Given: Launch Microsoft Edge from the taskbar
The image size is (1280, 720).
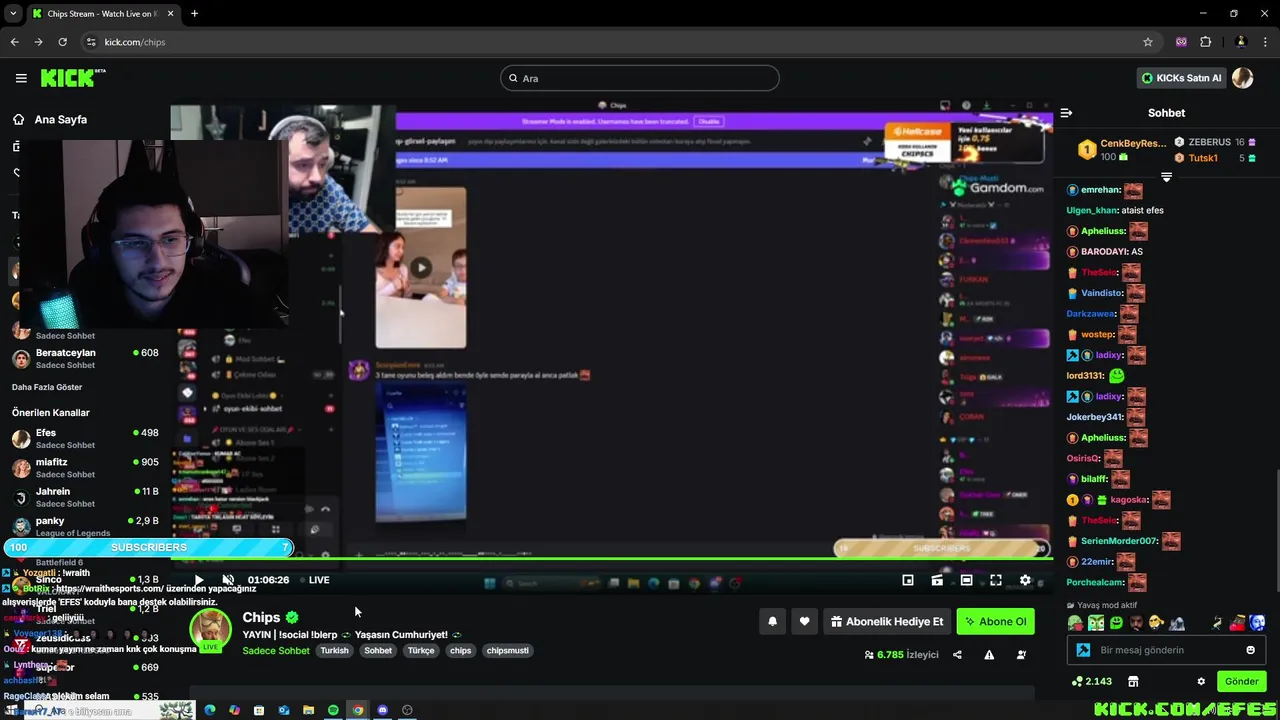Looking at the screenshot, I should coord(210,710).
